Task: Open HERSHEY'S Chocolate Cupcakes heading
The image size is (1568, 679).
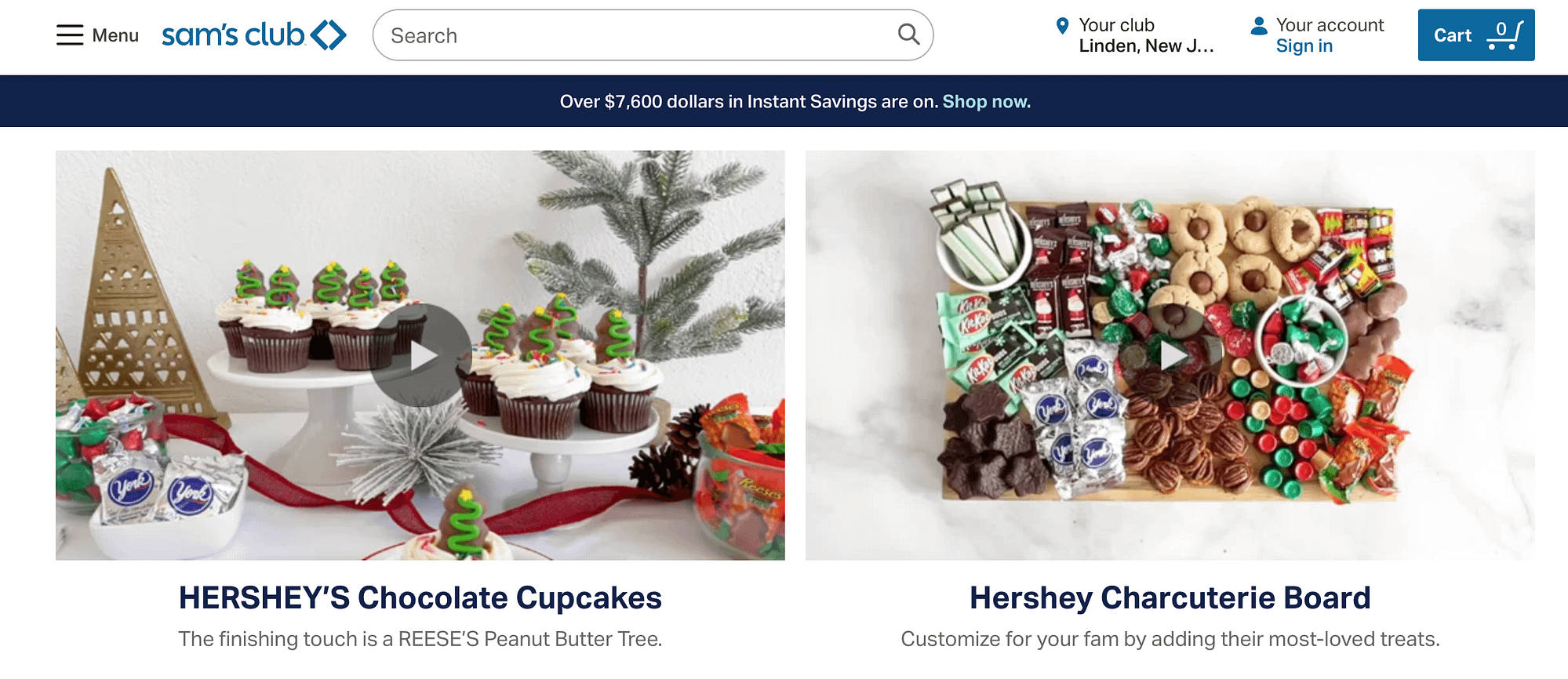Action: coord(420,598)
